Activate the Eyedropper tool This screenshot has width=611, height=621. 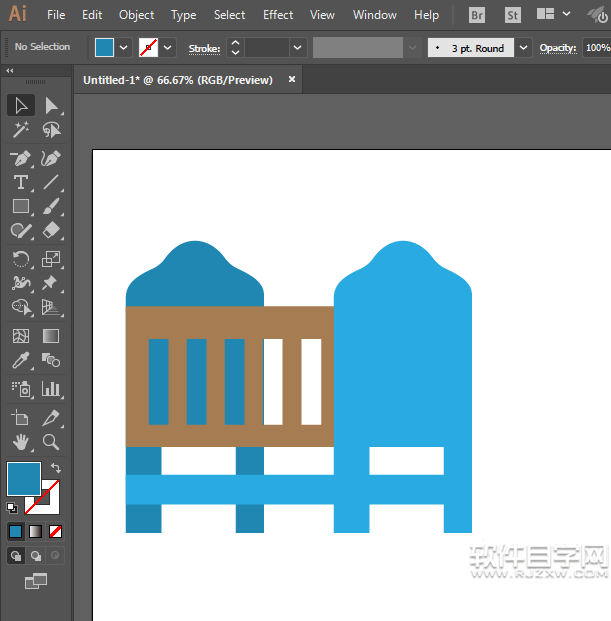pos(20,361)
